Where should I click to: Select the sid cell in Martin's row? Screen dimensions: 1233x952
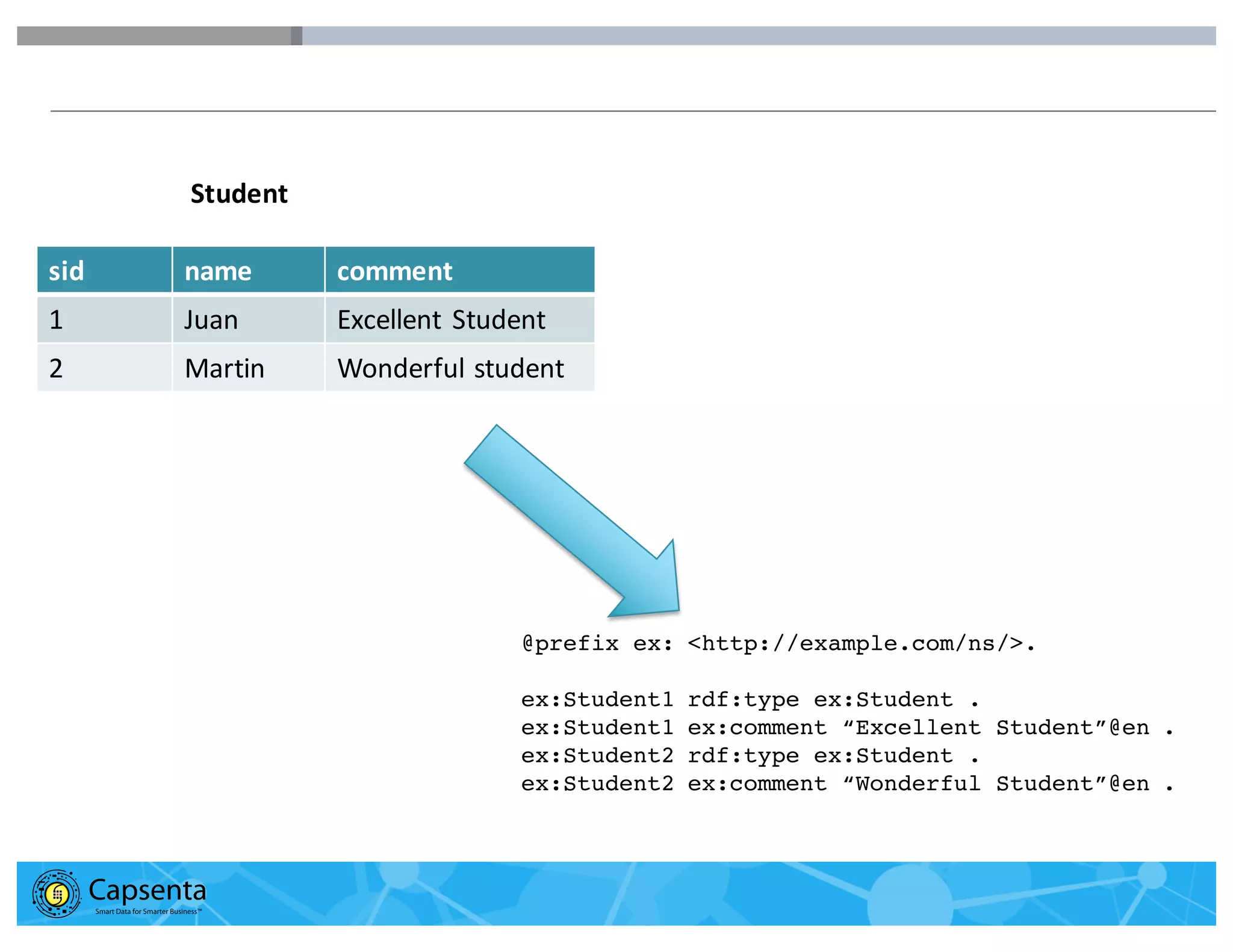click(x=105, y=368)
